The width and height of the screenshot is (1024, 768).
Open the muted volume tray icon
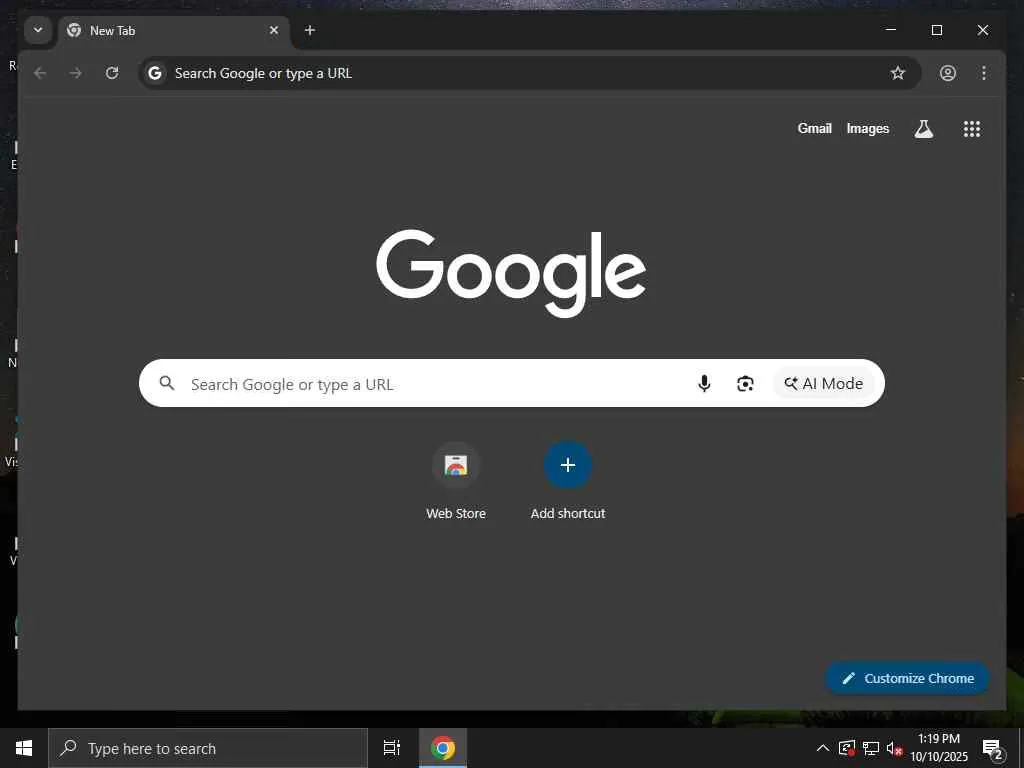pyautogui.click(x=894, y=748)
